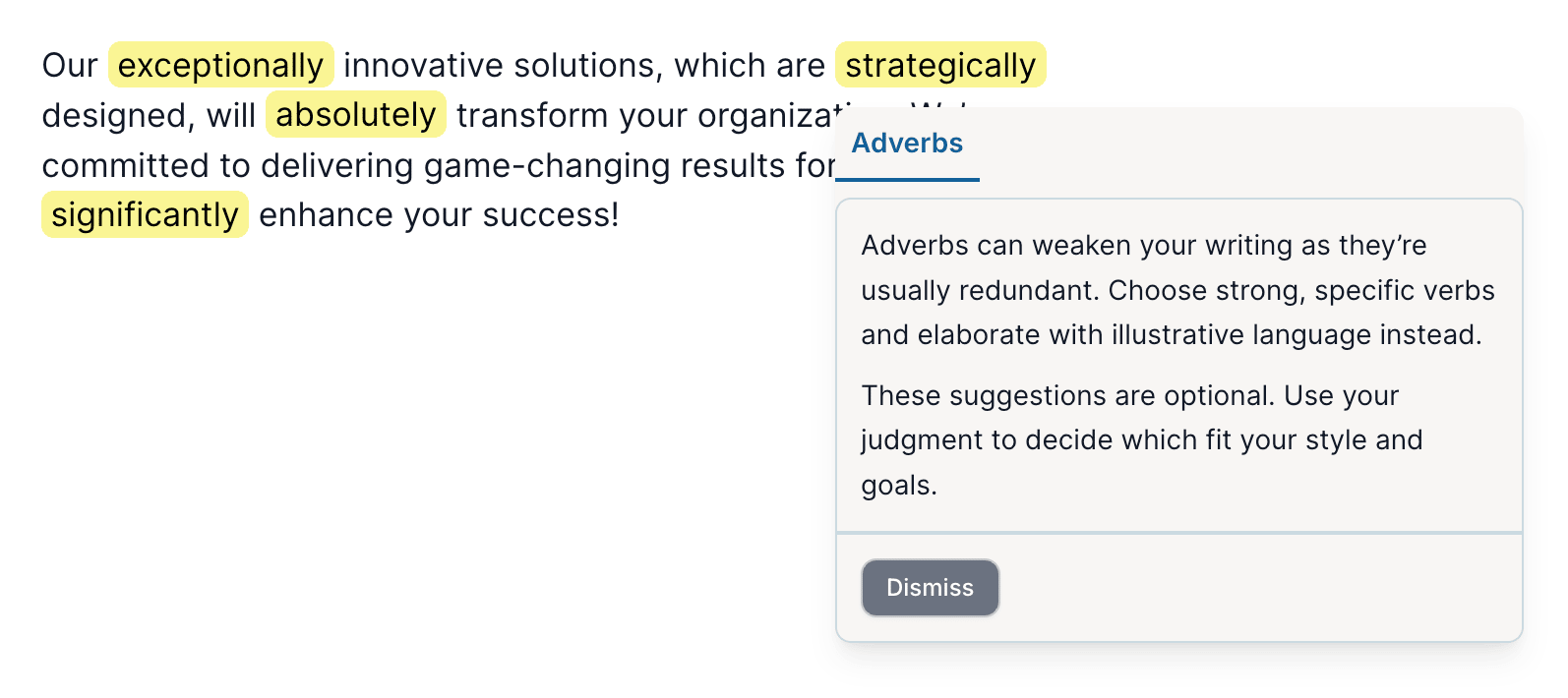Select the highlighted adverb "significantly"
This screenshot has width=1568, height=698.
coord(145,214)
